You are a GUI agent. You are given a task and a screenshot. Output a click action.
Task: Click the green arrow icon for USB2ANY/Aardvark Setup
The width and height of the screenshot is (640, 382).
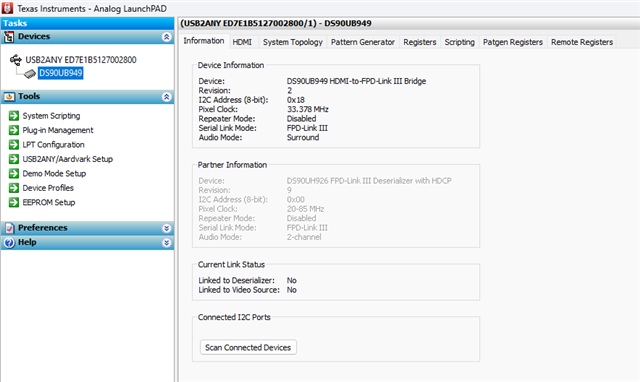pyautogui.click(x=14, y=159)
